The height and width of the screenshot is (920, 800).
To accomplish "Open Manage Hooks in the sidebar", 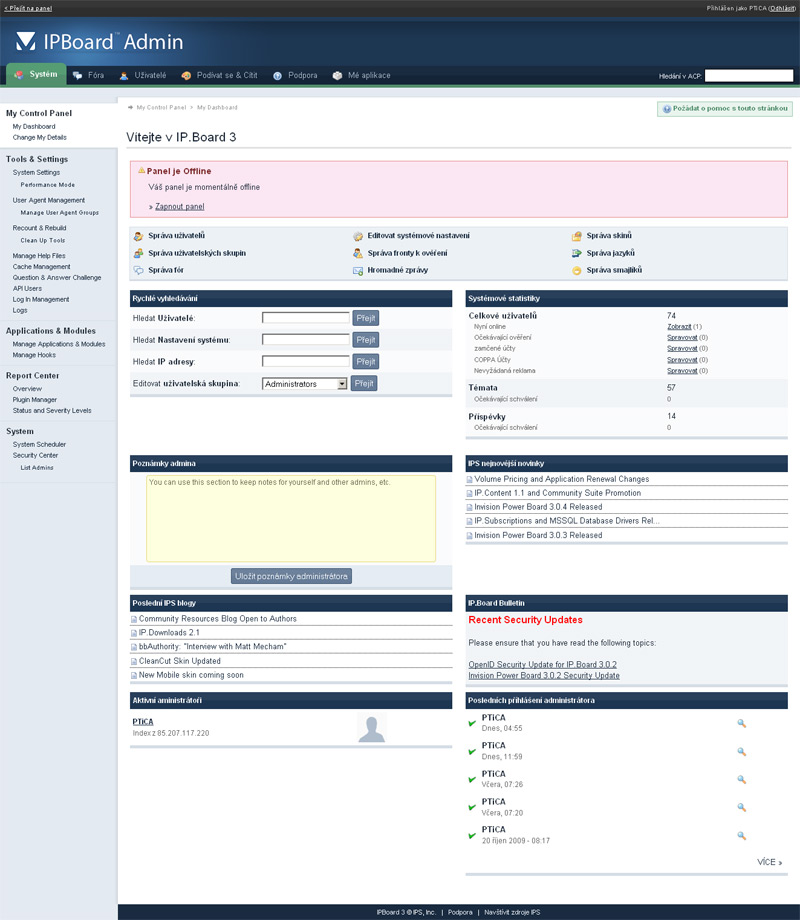I will coord(34,355).
